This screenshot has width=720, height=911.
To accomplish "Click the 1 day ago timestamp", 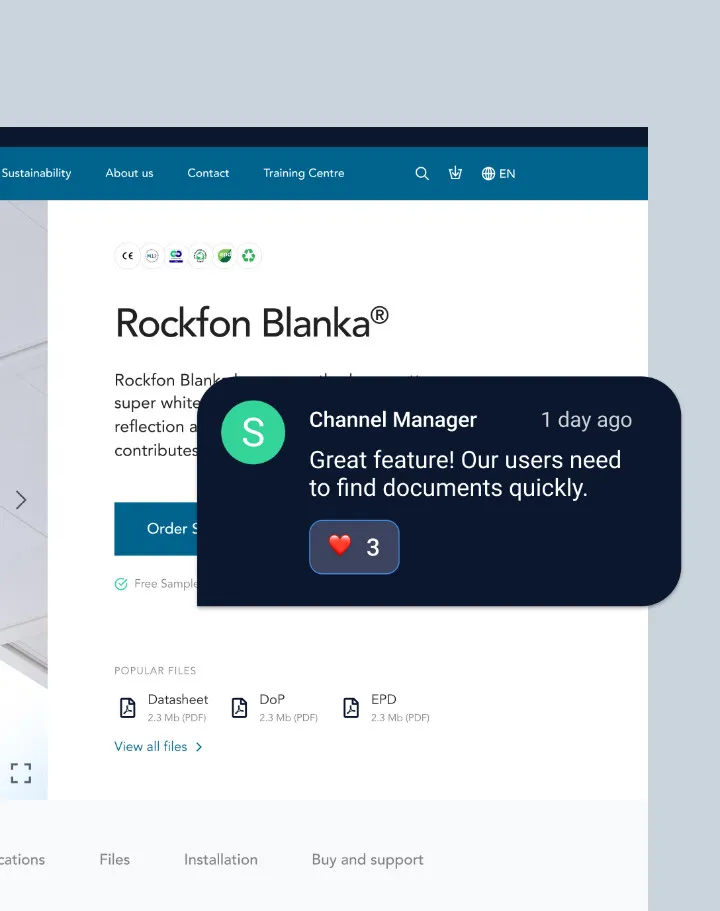I will coord(586,419).
